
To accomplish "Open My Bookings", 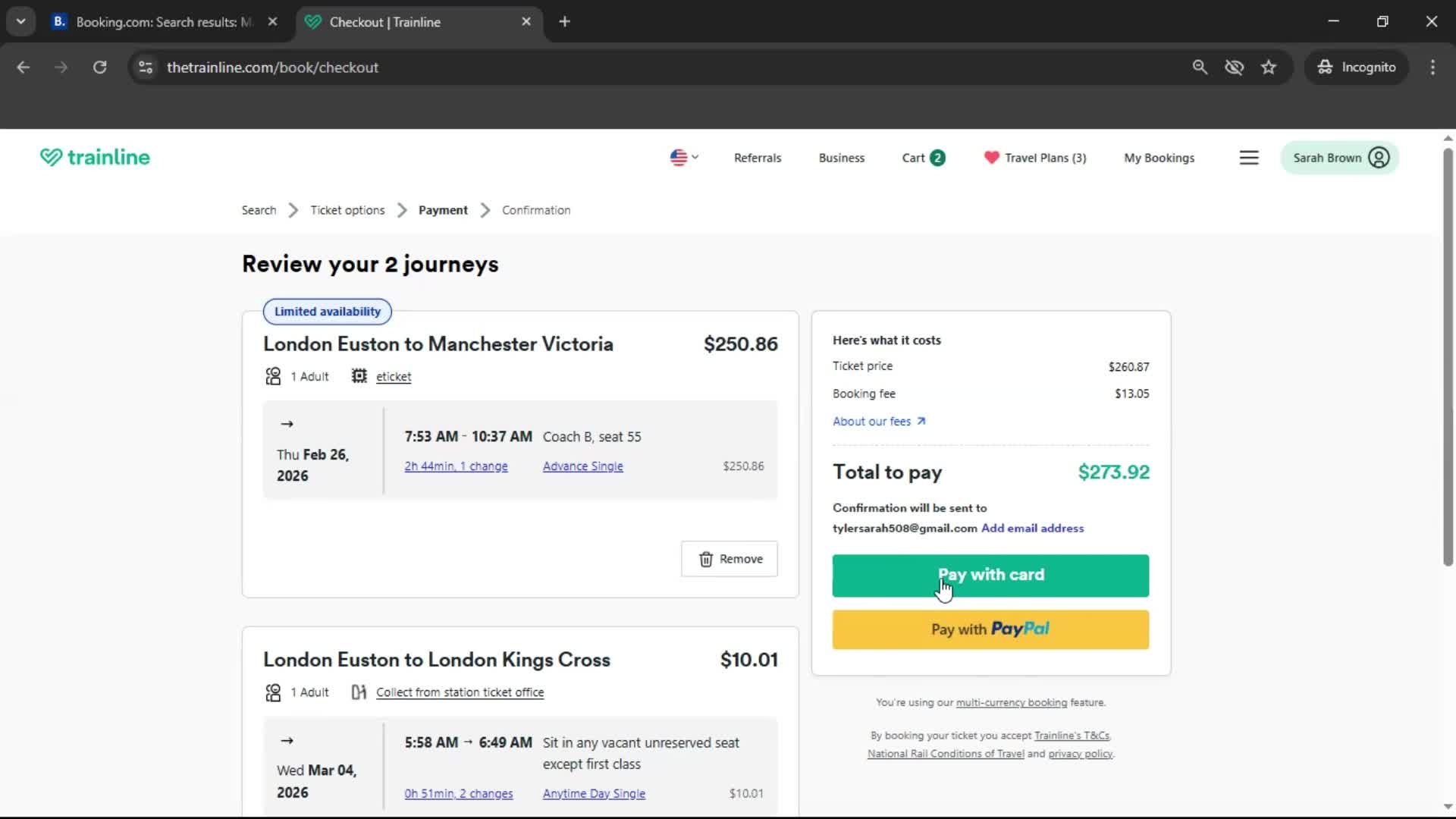I will 1159,158.
